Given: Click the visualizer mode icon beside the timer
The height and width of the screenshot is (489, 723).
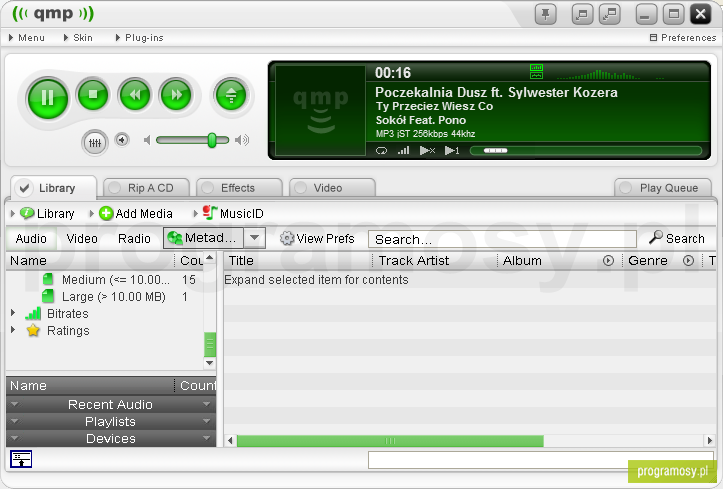Looking at the screenshot, I should tap(536, 72).
